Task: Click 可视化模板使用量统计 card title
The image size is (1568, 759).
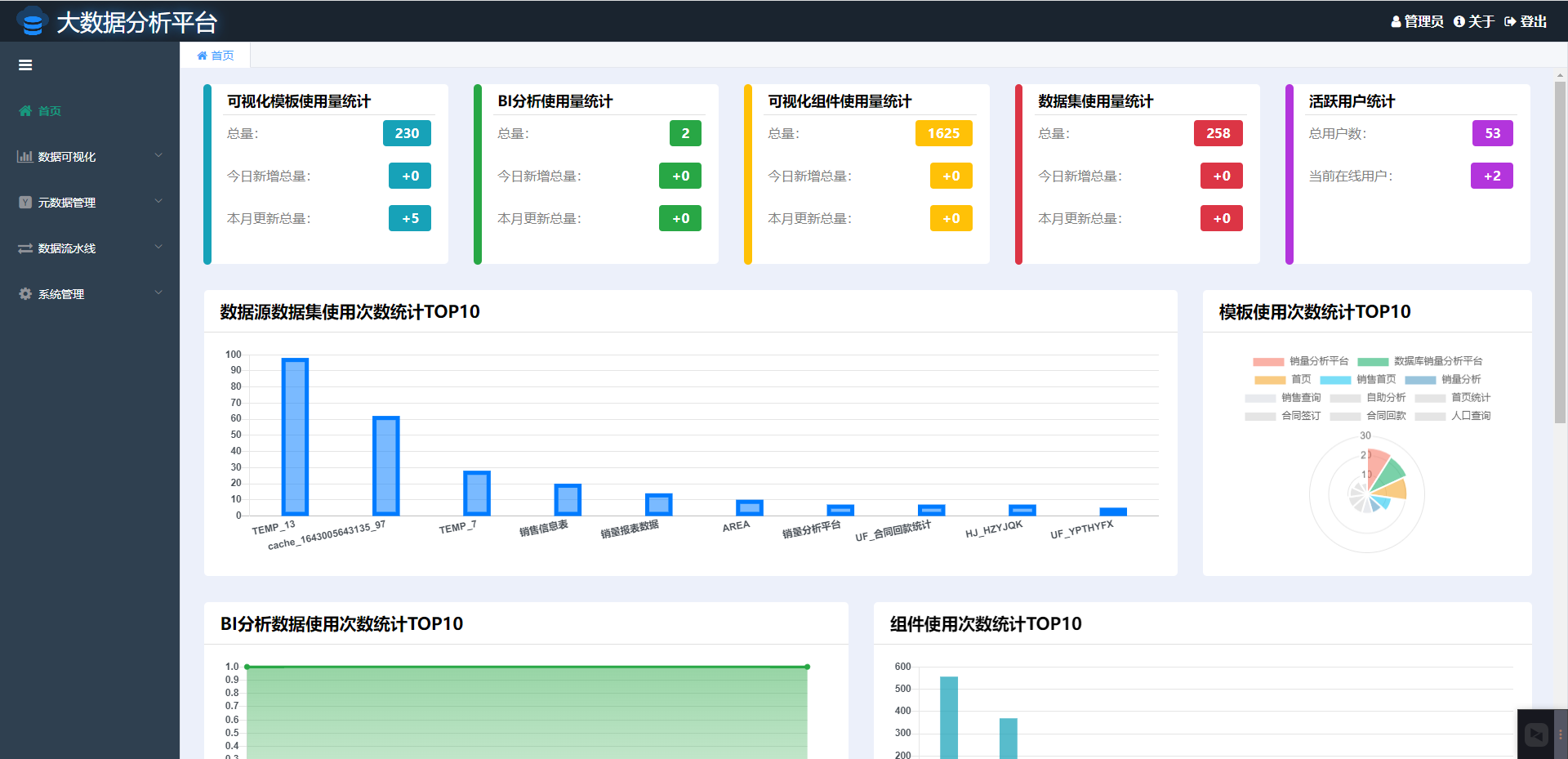Action: pos(299,101)
